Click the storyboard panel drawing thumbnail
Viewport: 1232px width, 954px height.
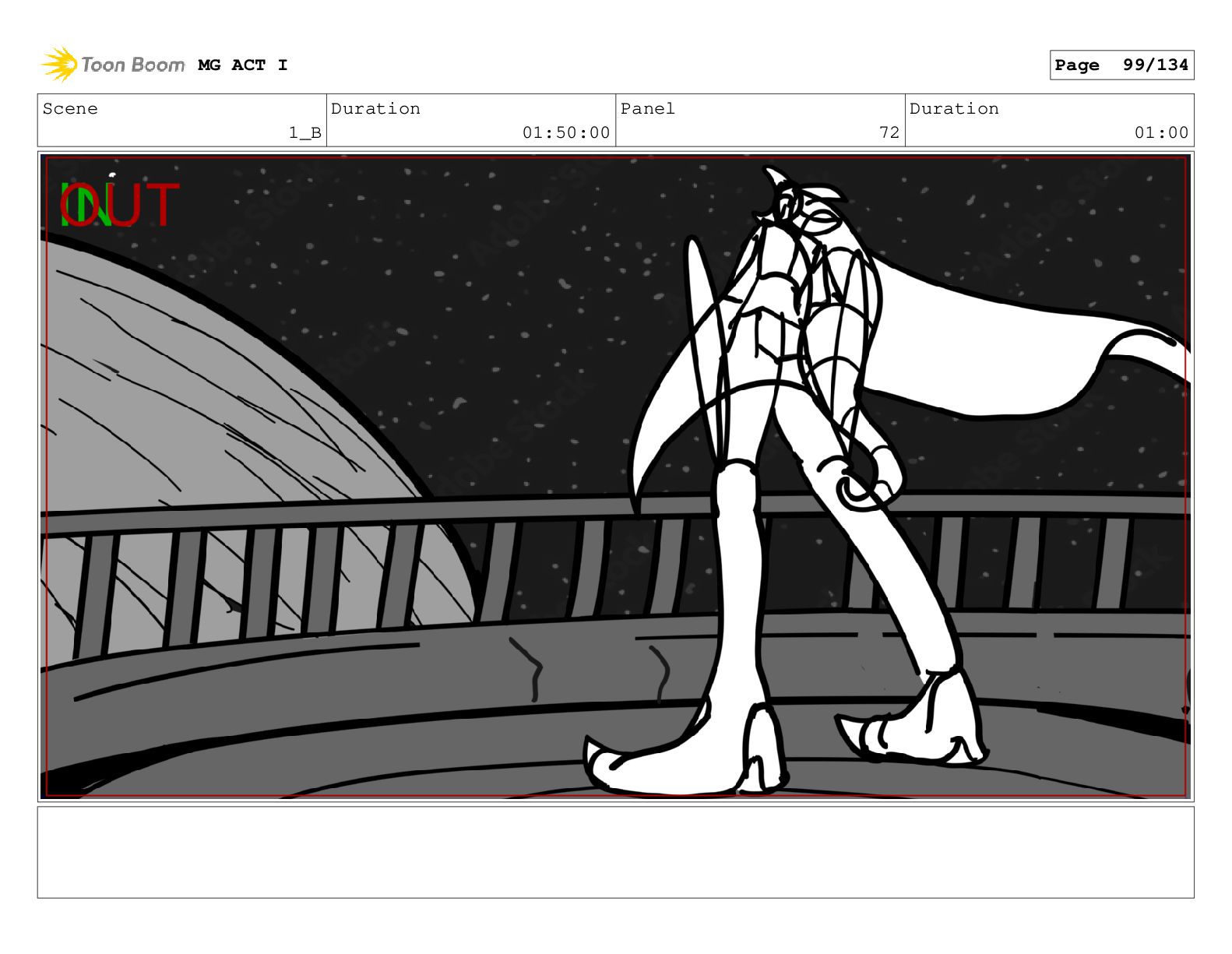pyautogui.click(x=615, y=477)
